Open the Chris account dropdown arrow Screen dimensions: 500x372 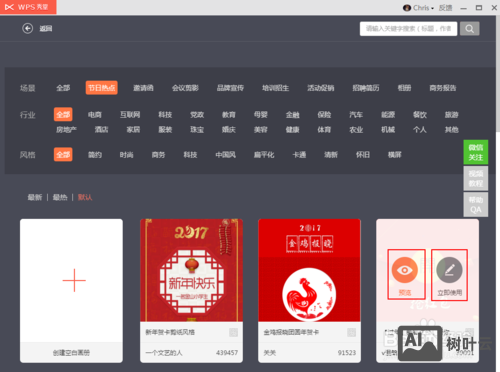432,8
